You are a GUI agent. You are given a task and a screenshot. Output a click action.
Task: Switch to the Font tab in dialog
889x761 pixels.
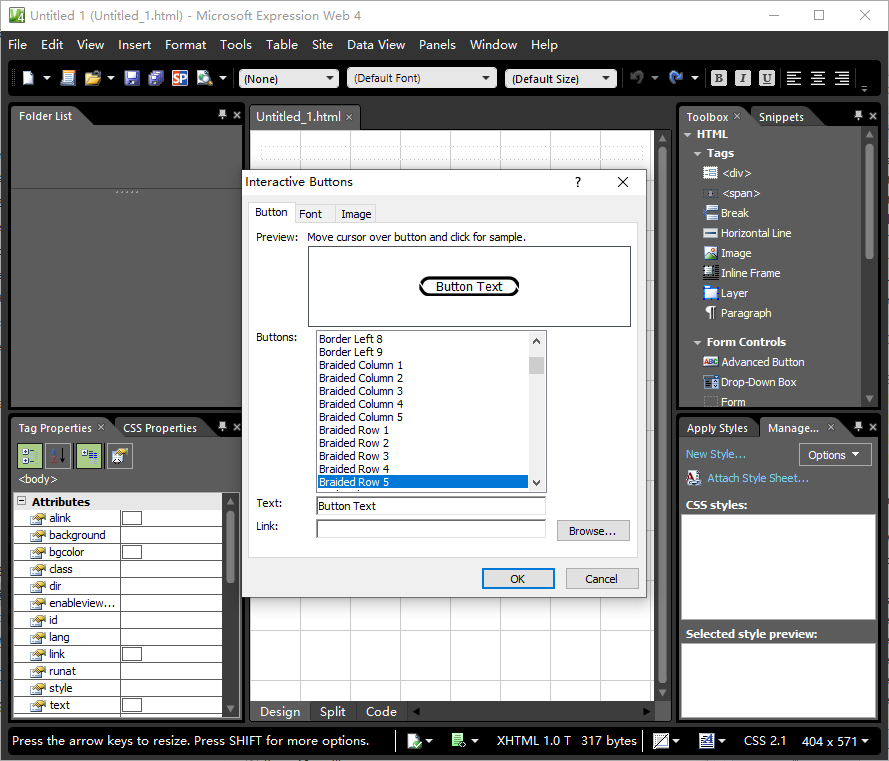[x=310, y=213]
